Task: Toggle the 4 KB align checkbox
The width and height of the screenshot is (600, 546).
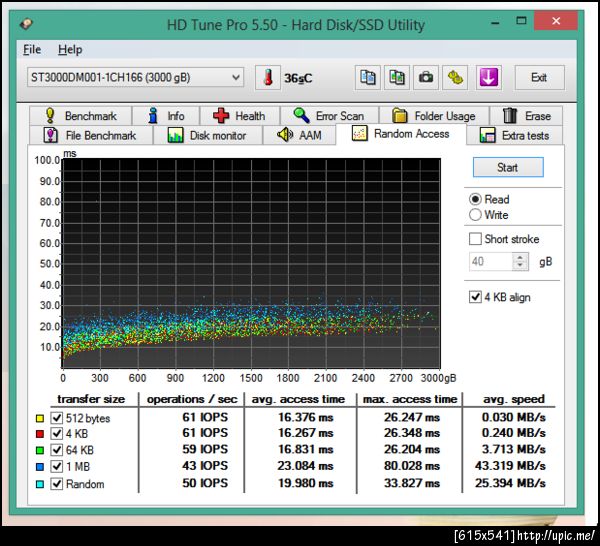Action: (x=475, y=297)
